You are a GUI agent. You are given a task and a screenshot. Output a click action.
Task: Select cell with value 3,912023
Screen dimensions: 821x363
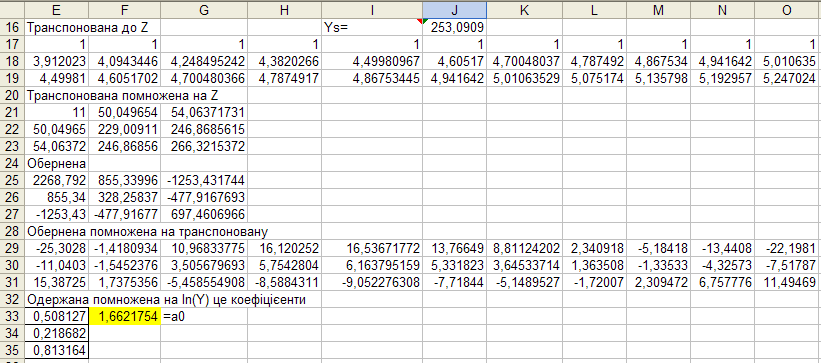pos(57,61)
